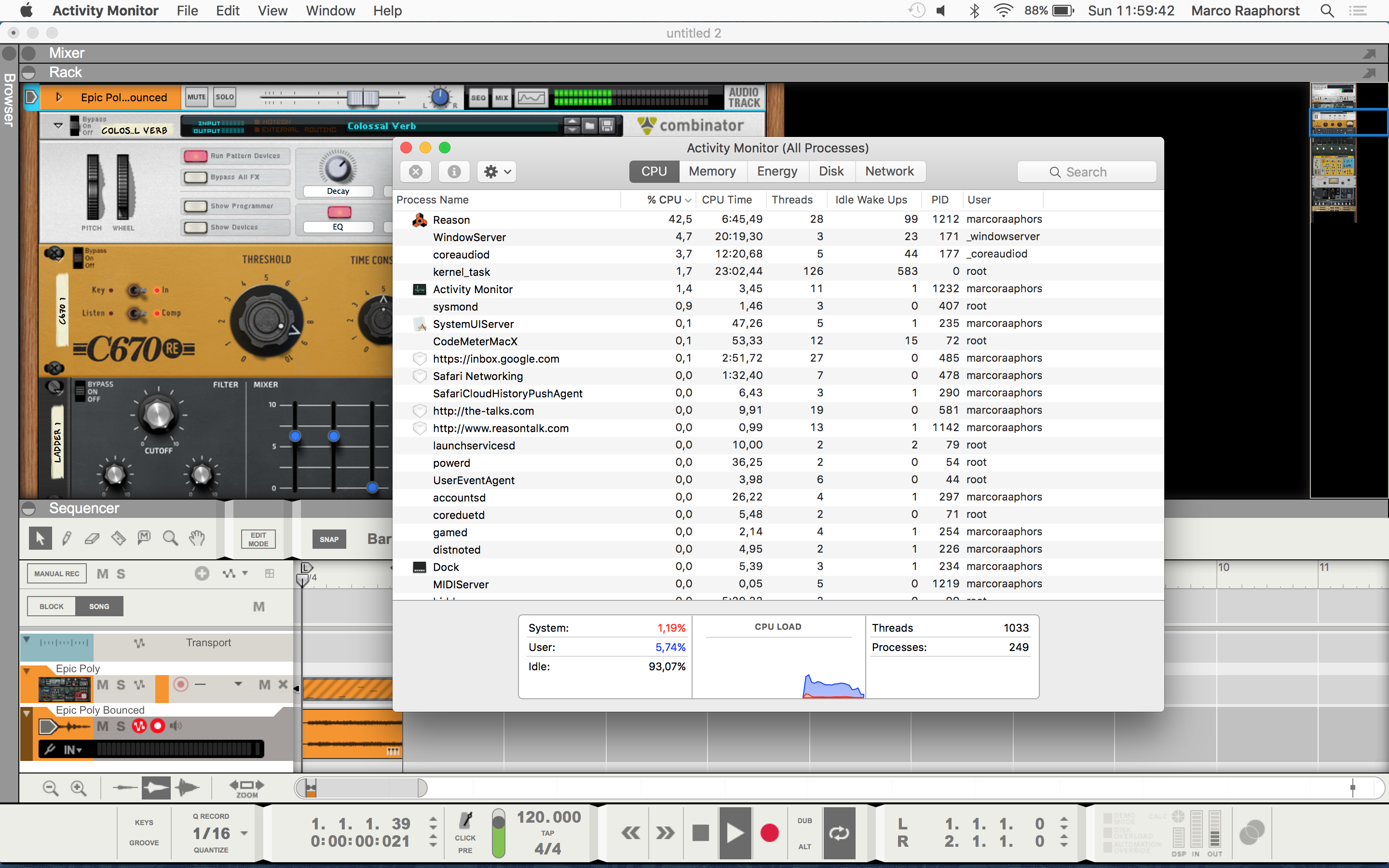Open the automation dropdown on Epic Poly track
The height and width of the screenshot is (868, 1389).
click(238, 684)
